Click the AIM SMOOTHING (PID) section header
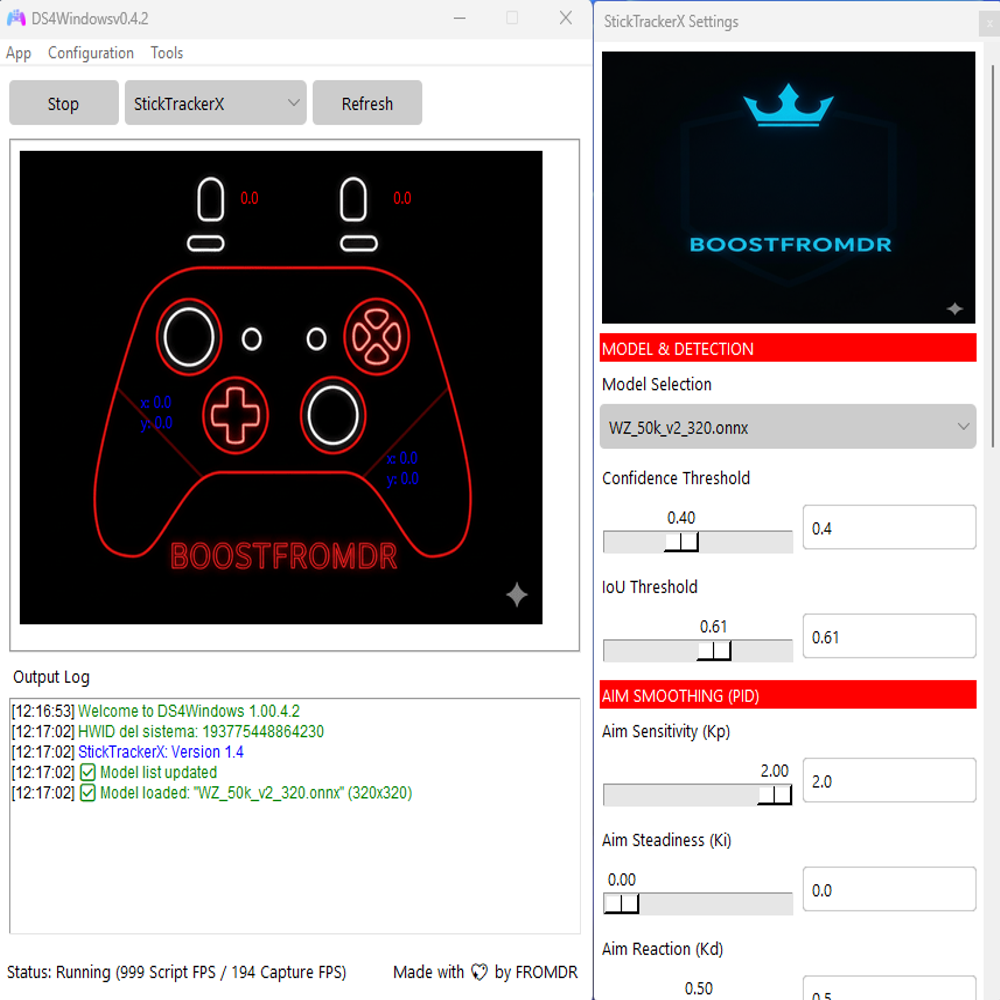This screenshot has height=1000, width=1000. pyautogui.click(x=788, y=695)
